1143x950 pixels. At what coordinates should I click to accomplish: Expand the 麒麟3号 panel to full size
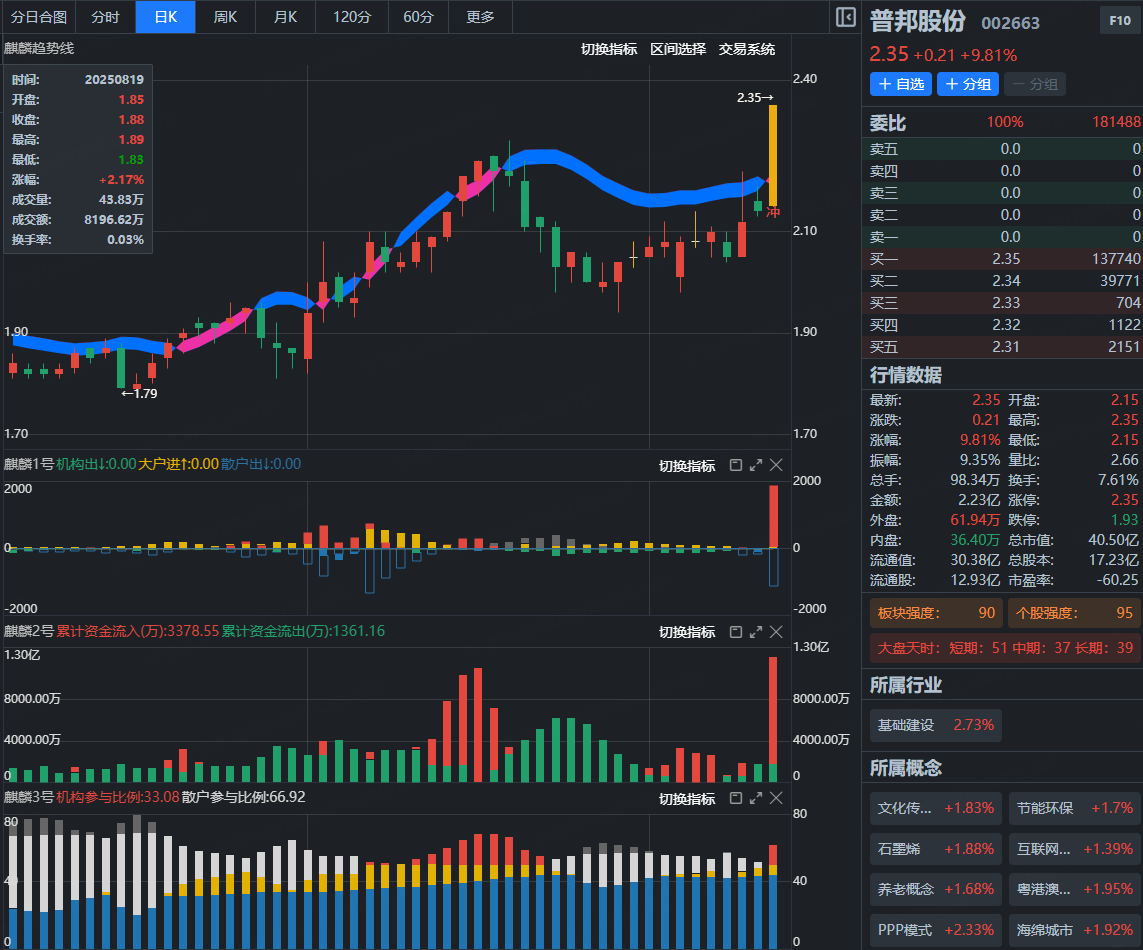[756, 798]
